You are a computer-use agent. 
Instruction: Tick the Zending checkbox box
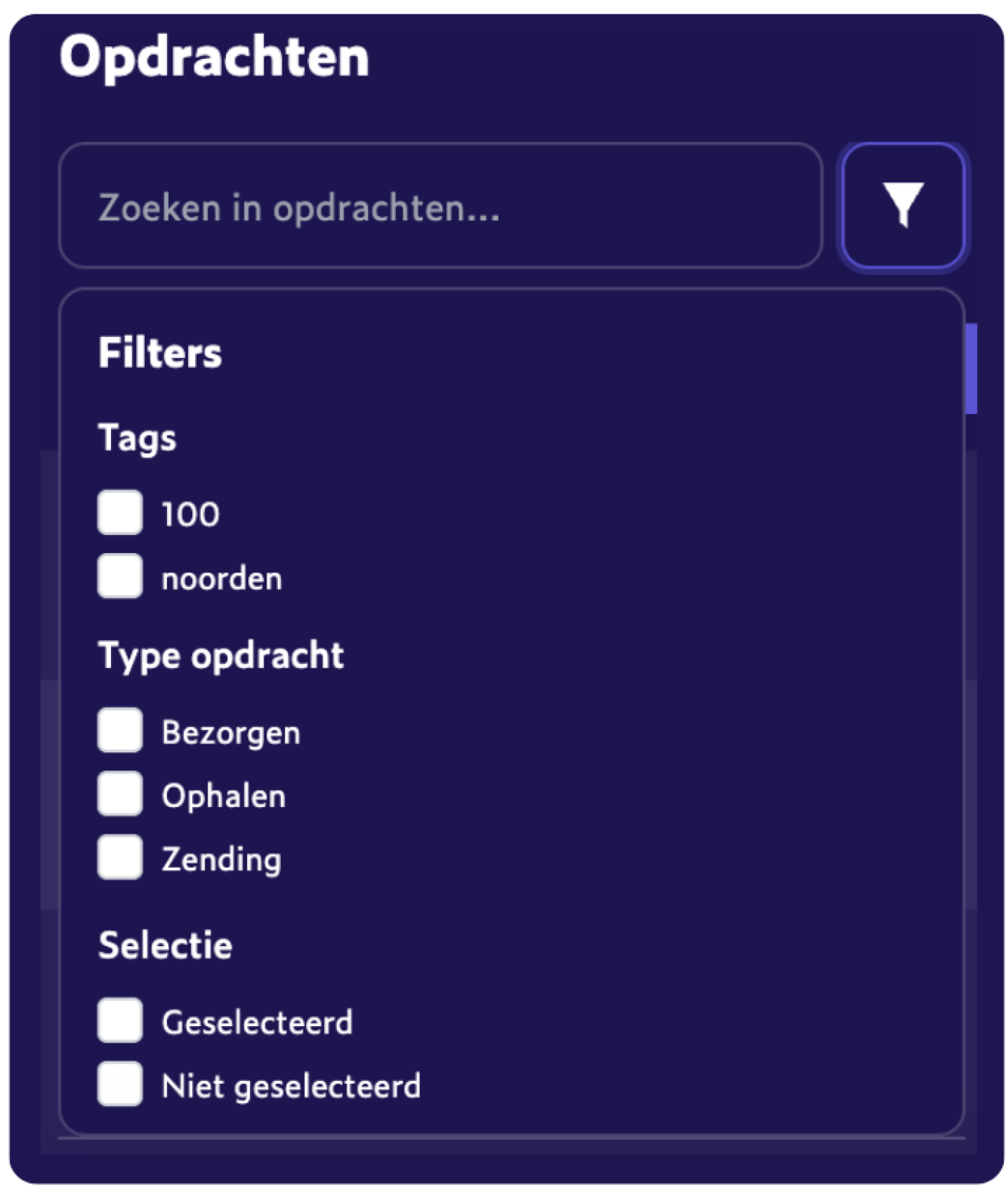[120, 857]
